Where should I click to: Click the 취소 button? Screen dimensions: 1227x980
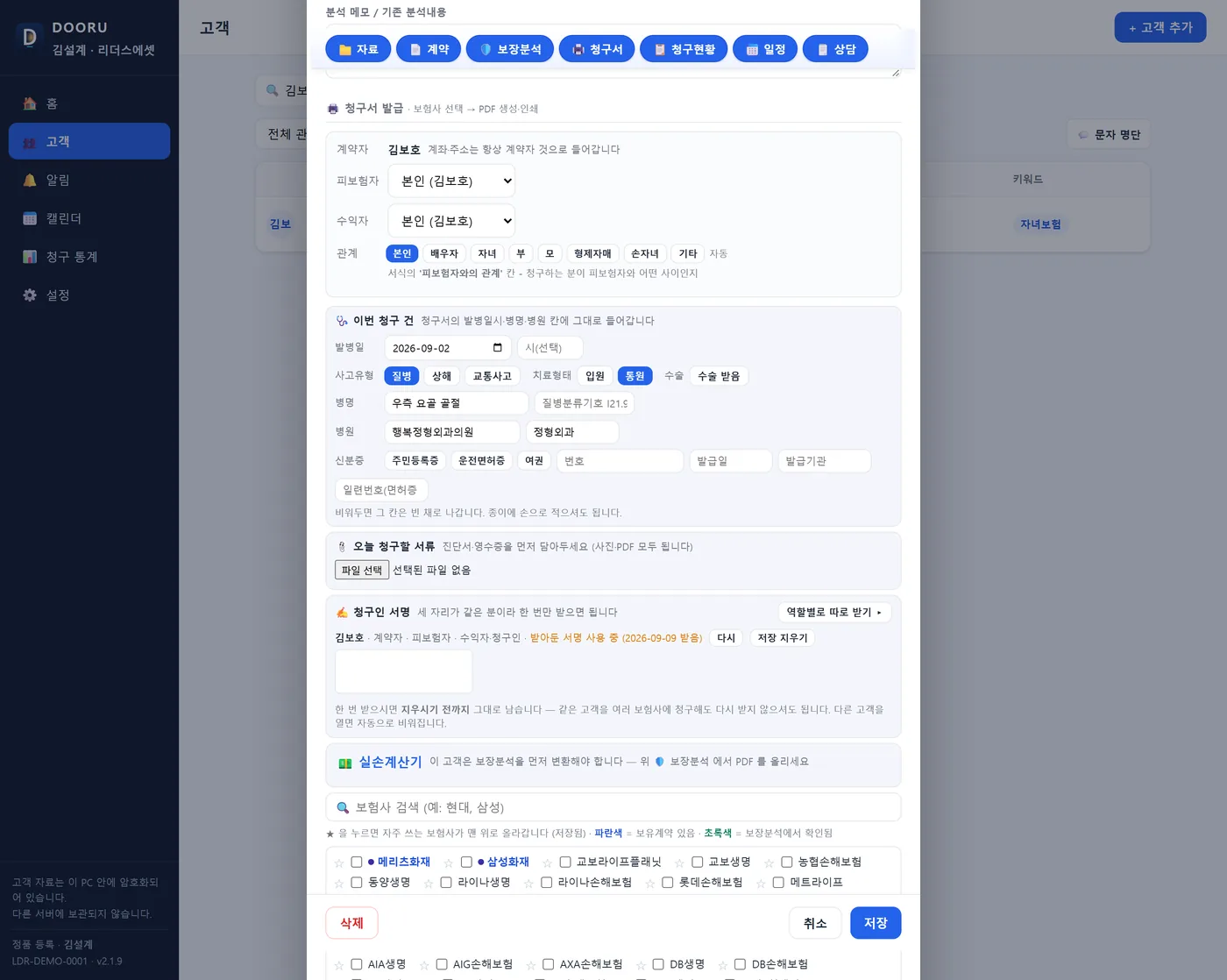(815, 923)
